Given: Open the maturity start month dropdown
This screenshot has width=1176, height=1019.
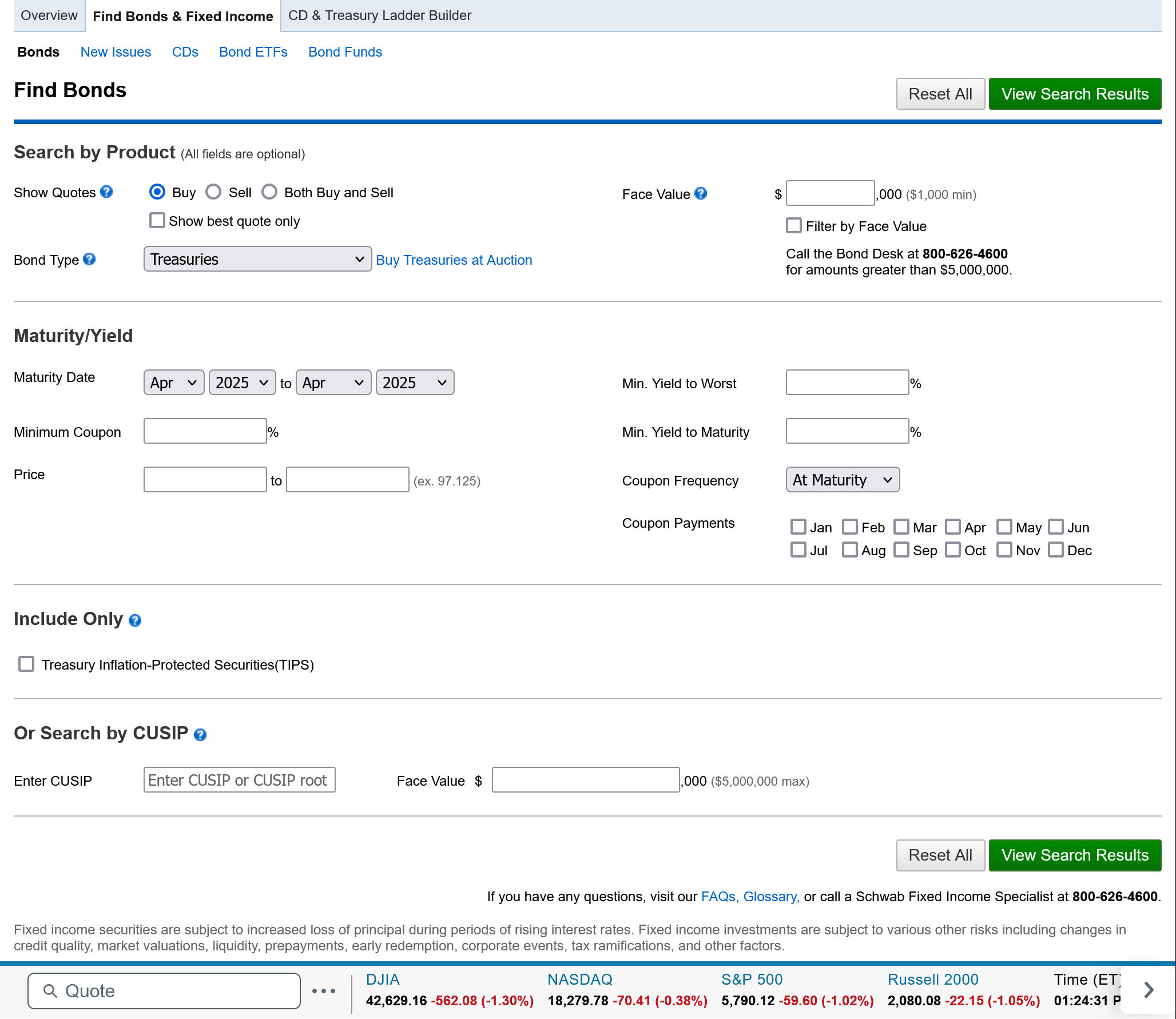Looking at the screenshot, I should (x=173, y=383).
